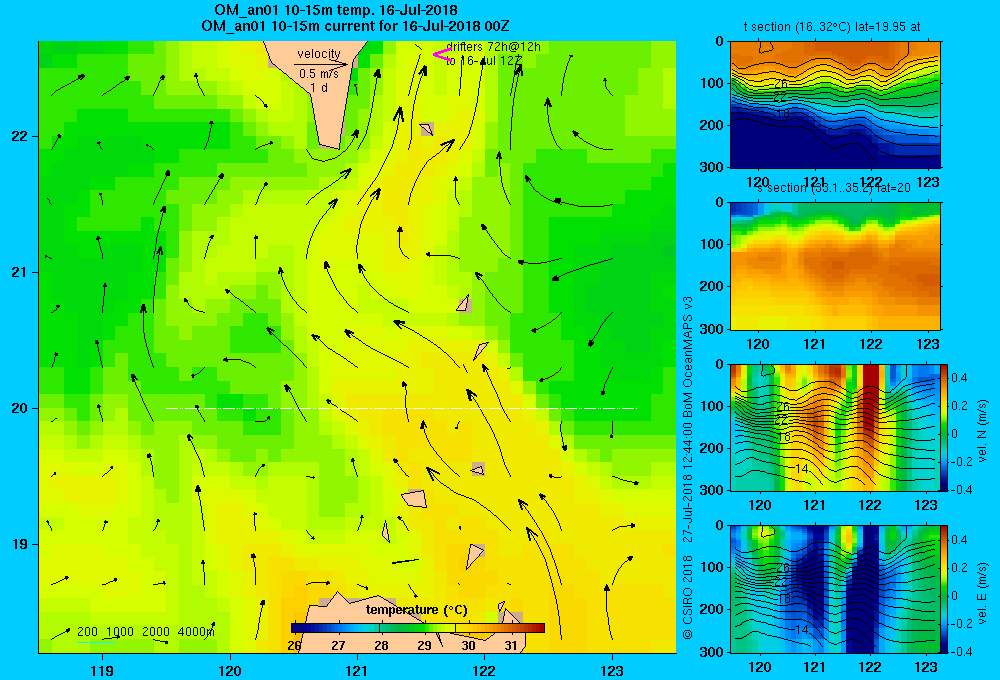Click the '31' tick on temperature colorbar
Image resolution: width=1000 pixels, height=680 pixels.
tap(511, 646)
